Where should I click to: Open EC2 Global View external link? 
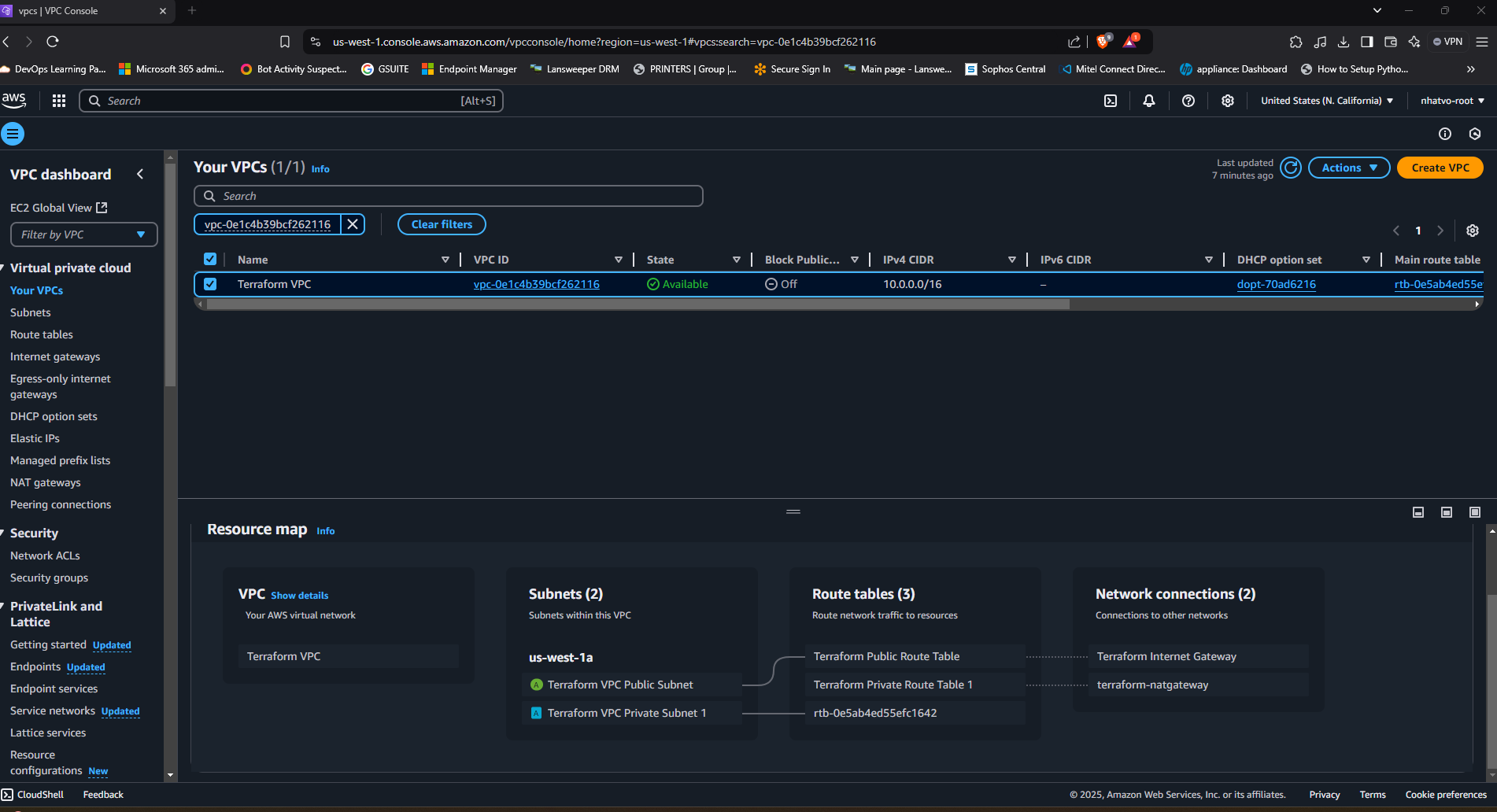[x=58, y=208]
